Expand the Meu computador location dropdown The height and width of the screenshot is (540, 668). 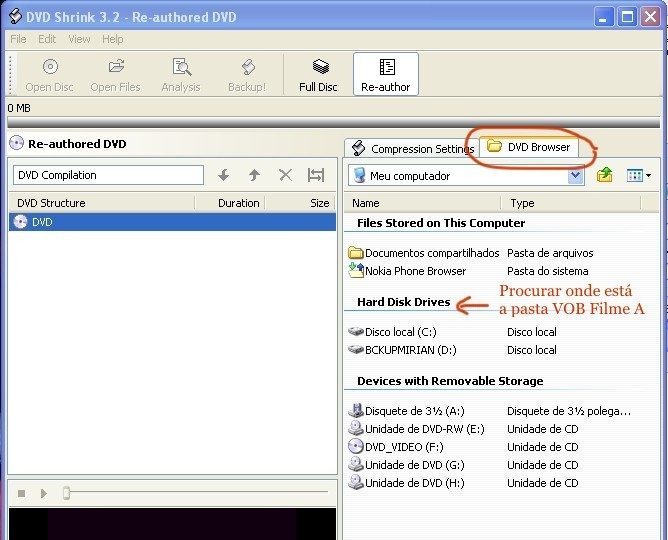[575, 175]
